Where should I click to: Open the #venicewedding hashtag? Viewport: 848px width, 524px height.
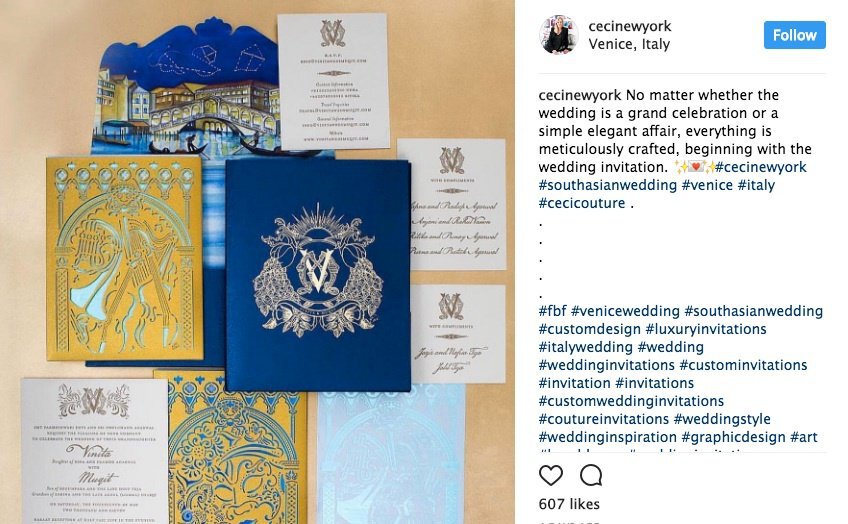click(x=625, y=311)
